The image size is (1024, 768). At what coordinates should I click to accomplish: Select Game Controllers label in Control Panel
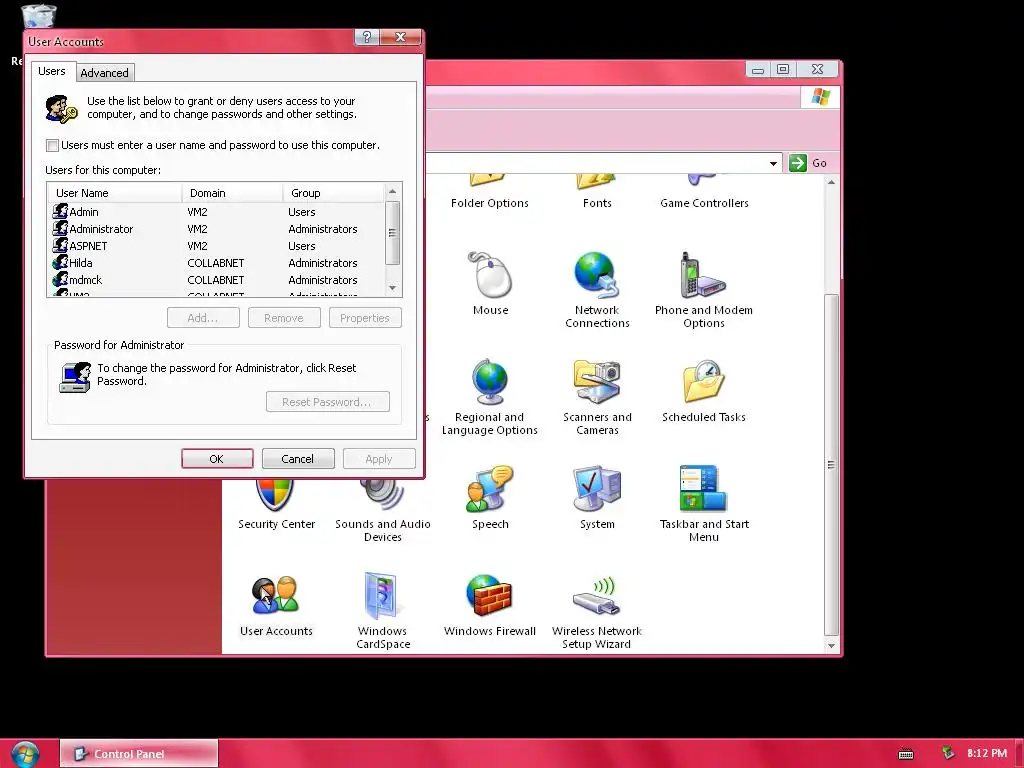point(704,203)
